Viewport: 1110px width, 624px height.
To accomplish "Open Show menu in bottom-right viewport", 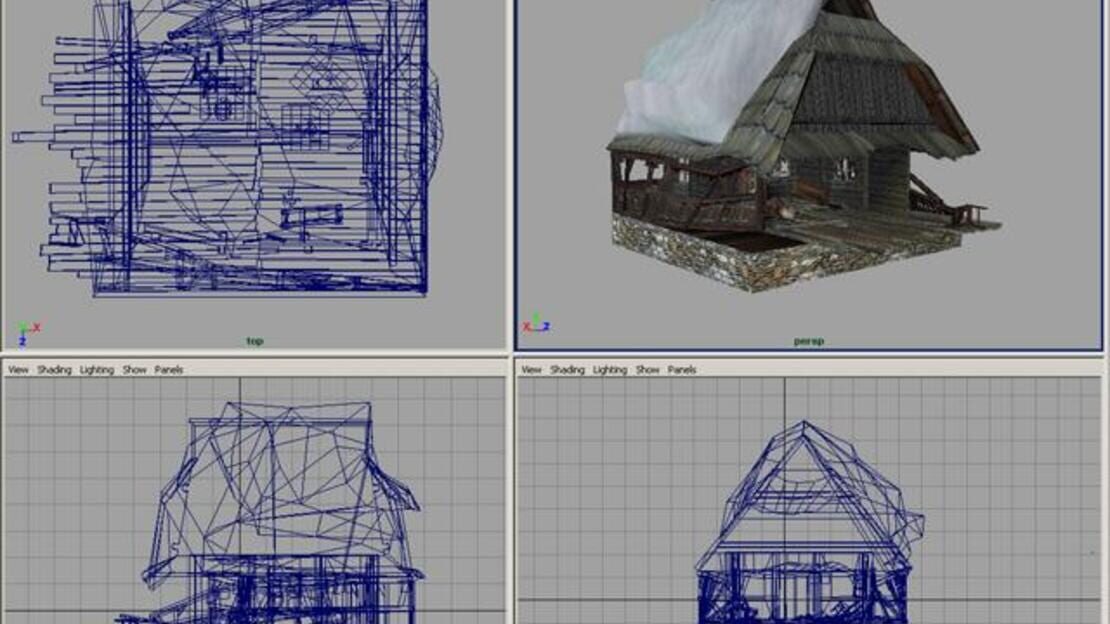I will [648, 370].
